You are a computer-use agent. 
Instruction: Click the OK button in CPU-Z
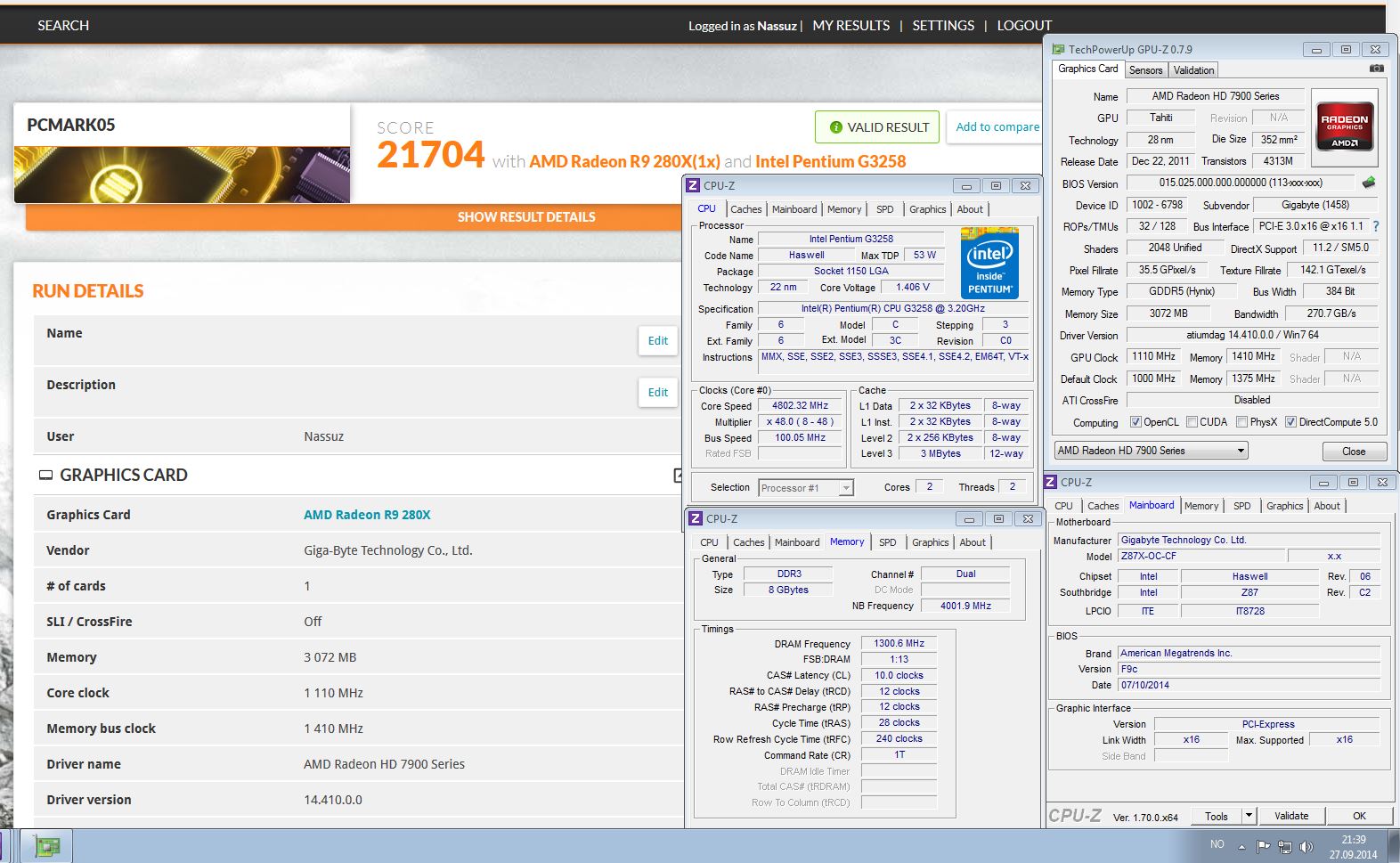pos(1359,815)
